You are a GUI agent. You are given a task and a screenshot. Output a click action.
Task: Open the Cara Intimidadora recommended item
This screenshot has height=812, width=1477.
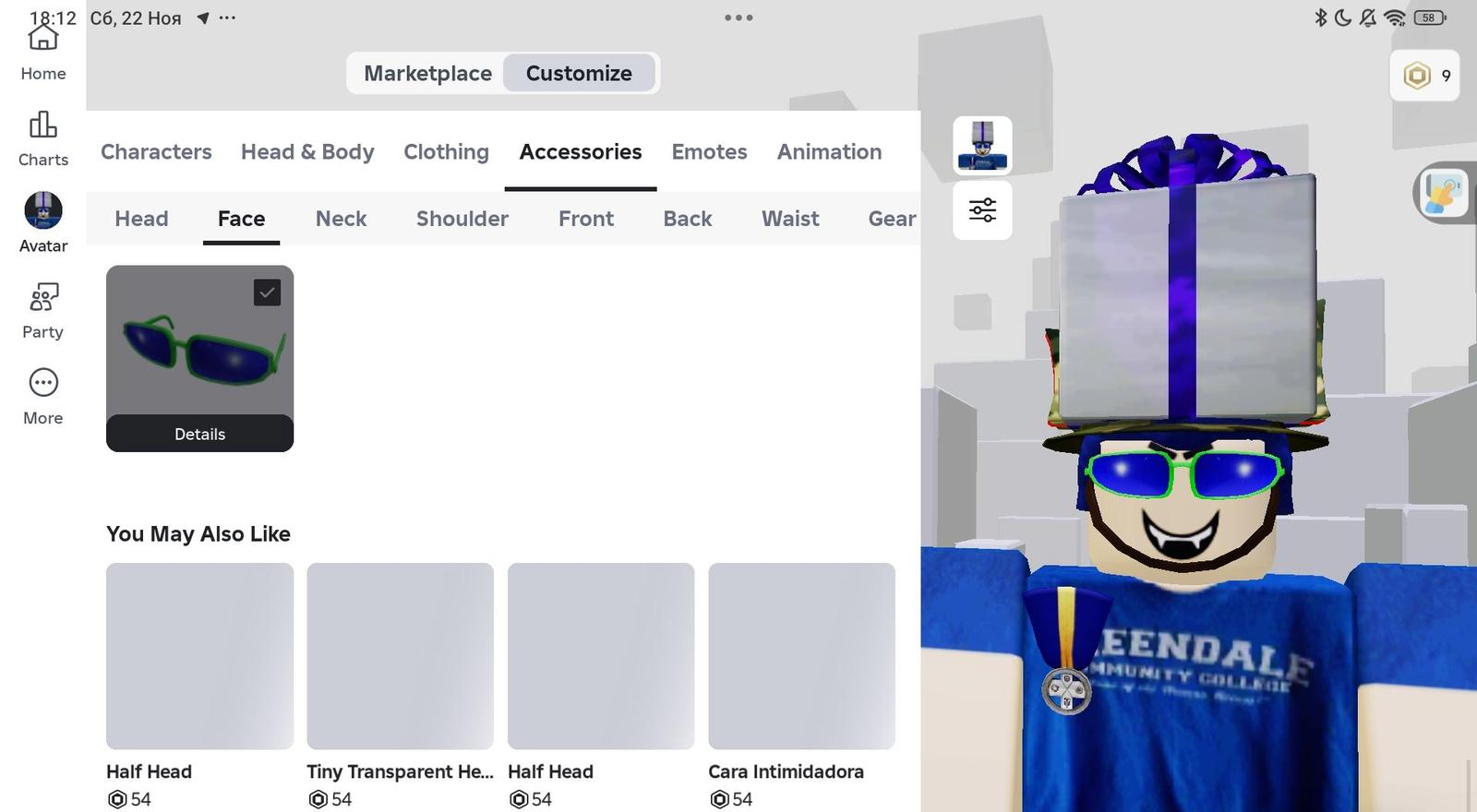pyautogui.click(x=801, y=656)
